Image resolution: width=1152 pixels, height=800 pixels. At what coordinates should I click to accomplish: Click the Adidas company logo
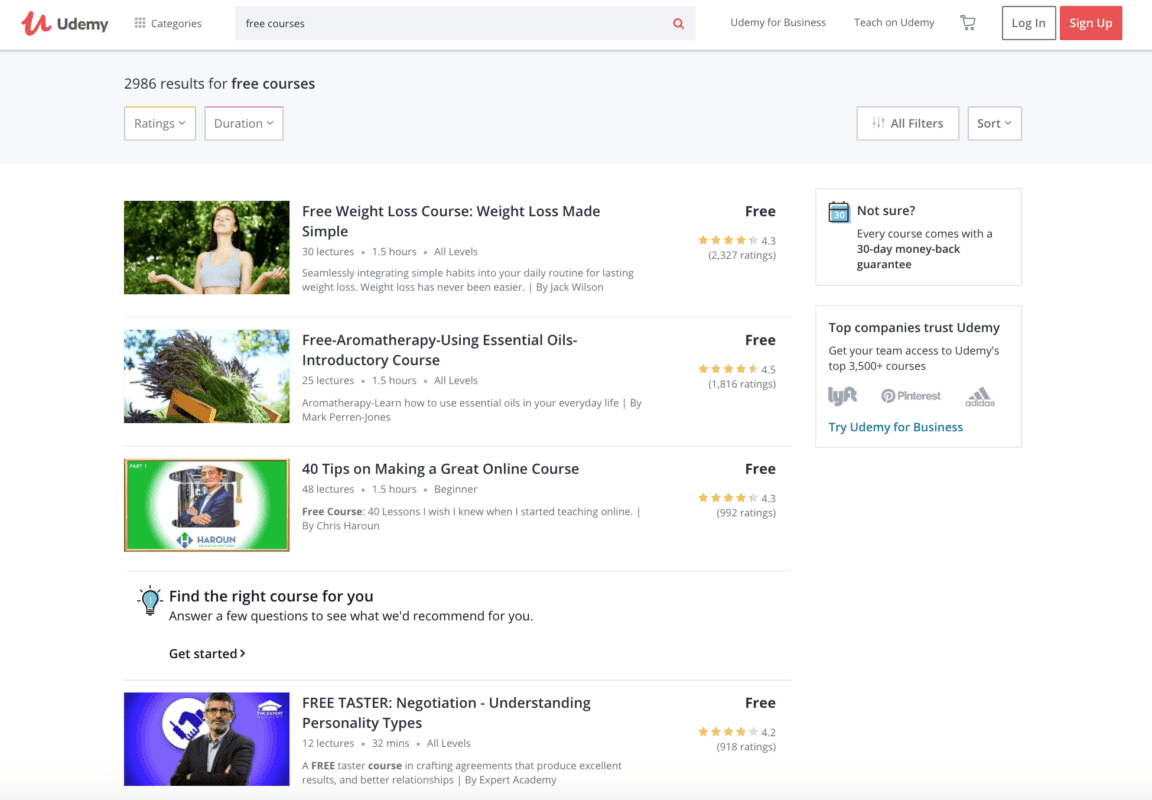(x=980, y=397)
